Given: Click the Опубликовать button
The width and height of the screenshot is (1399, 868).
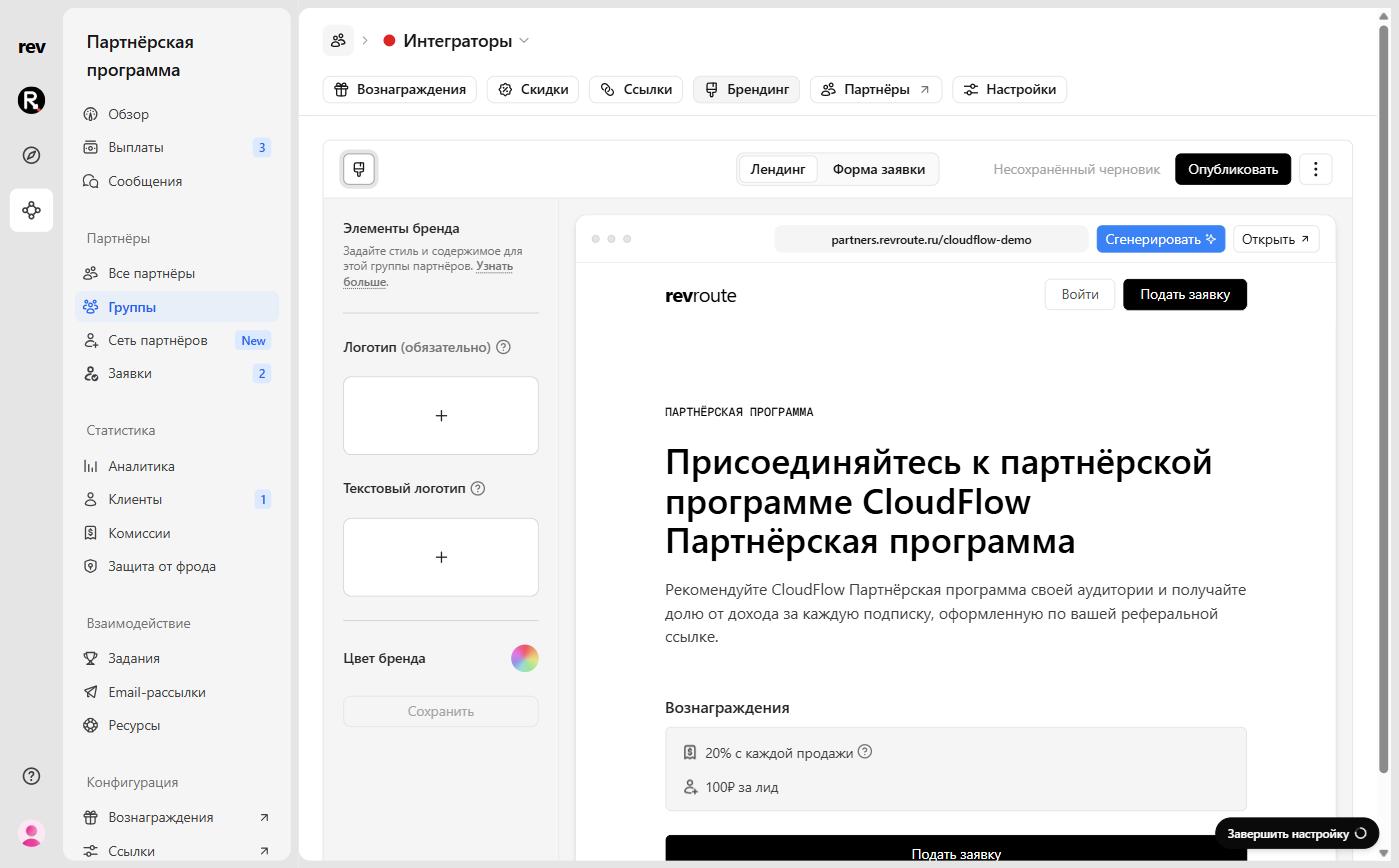Looking at the screenshot, I should (x=1233, y=169).
